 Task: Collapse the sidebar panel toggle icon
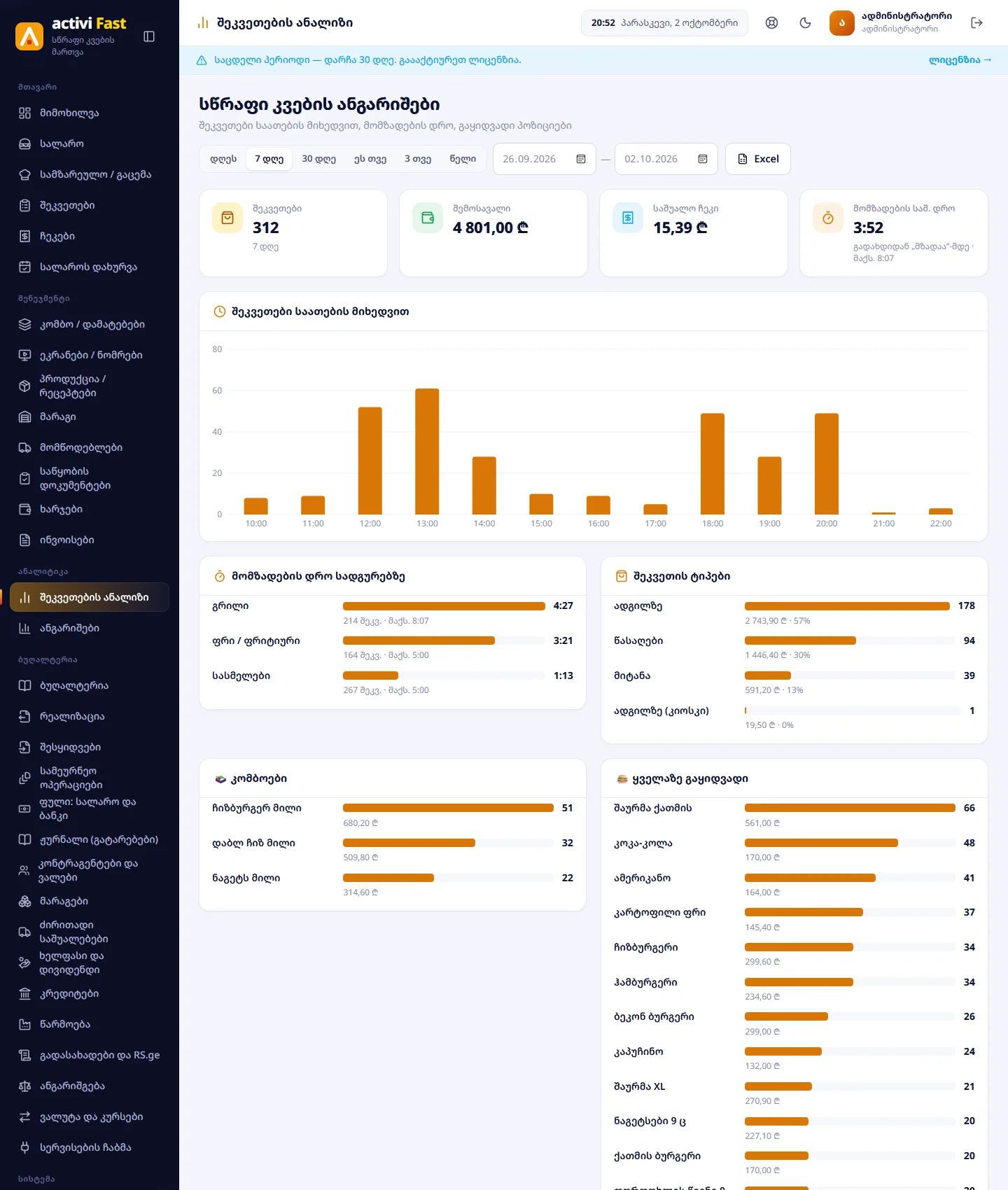149,36
